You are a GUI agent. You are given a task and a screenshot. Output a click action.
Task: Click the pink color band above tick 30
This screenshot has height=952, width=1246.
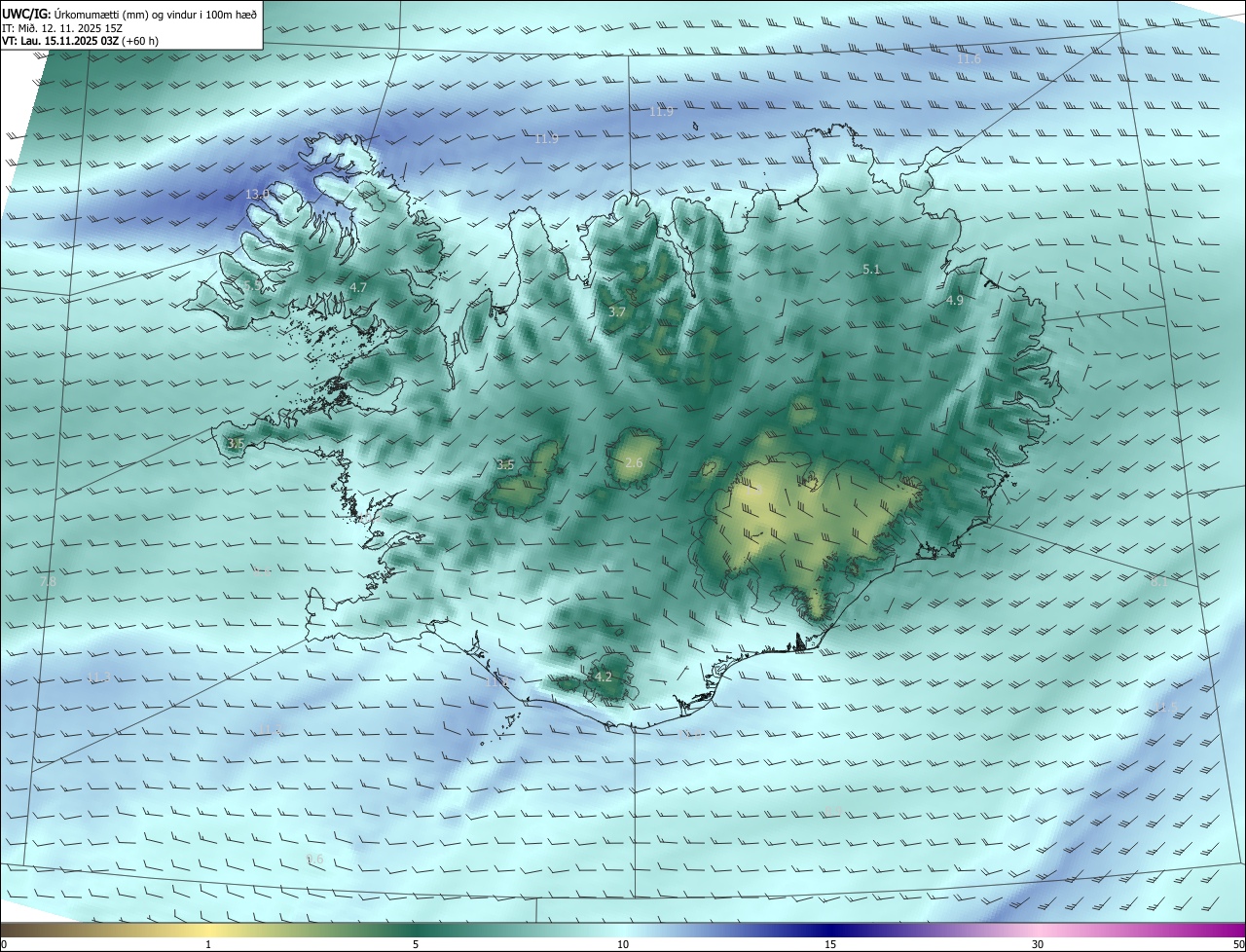[x=1038, y=930]
